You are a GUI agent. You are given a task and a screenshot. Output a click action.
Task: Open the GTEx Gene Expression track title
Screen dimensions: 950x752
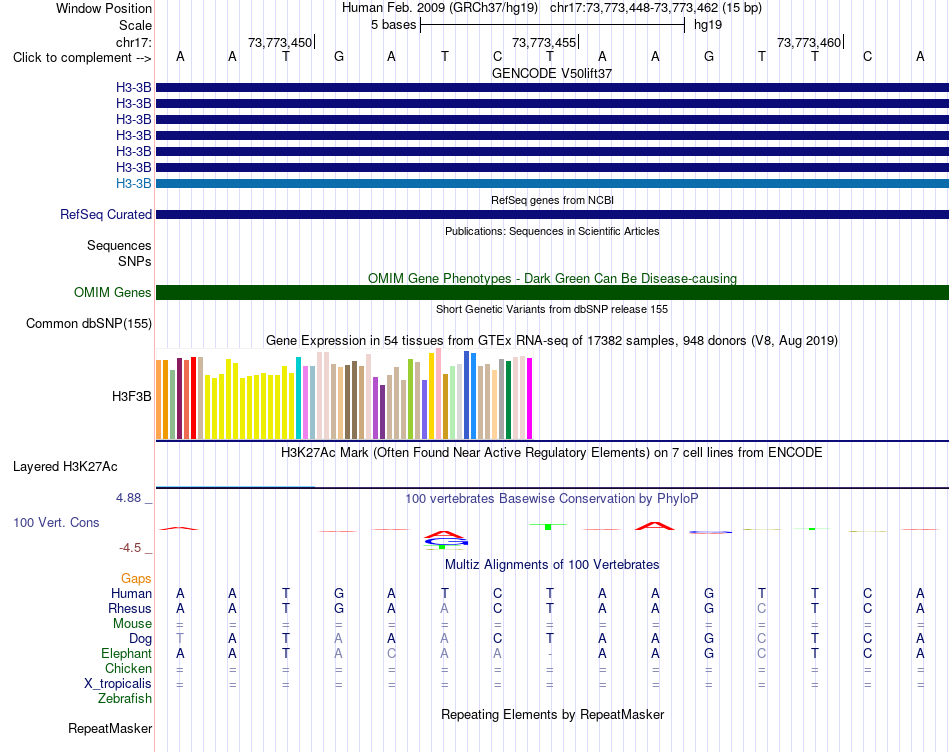552,341
